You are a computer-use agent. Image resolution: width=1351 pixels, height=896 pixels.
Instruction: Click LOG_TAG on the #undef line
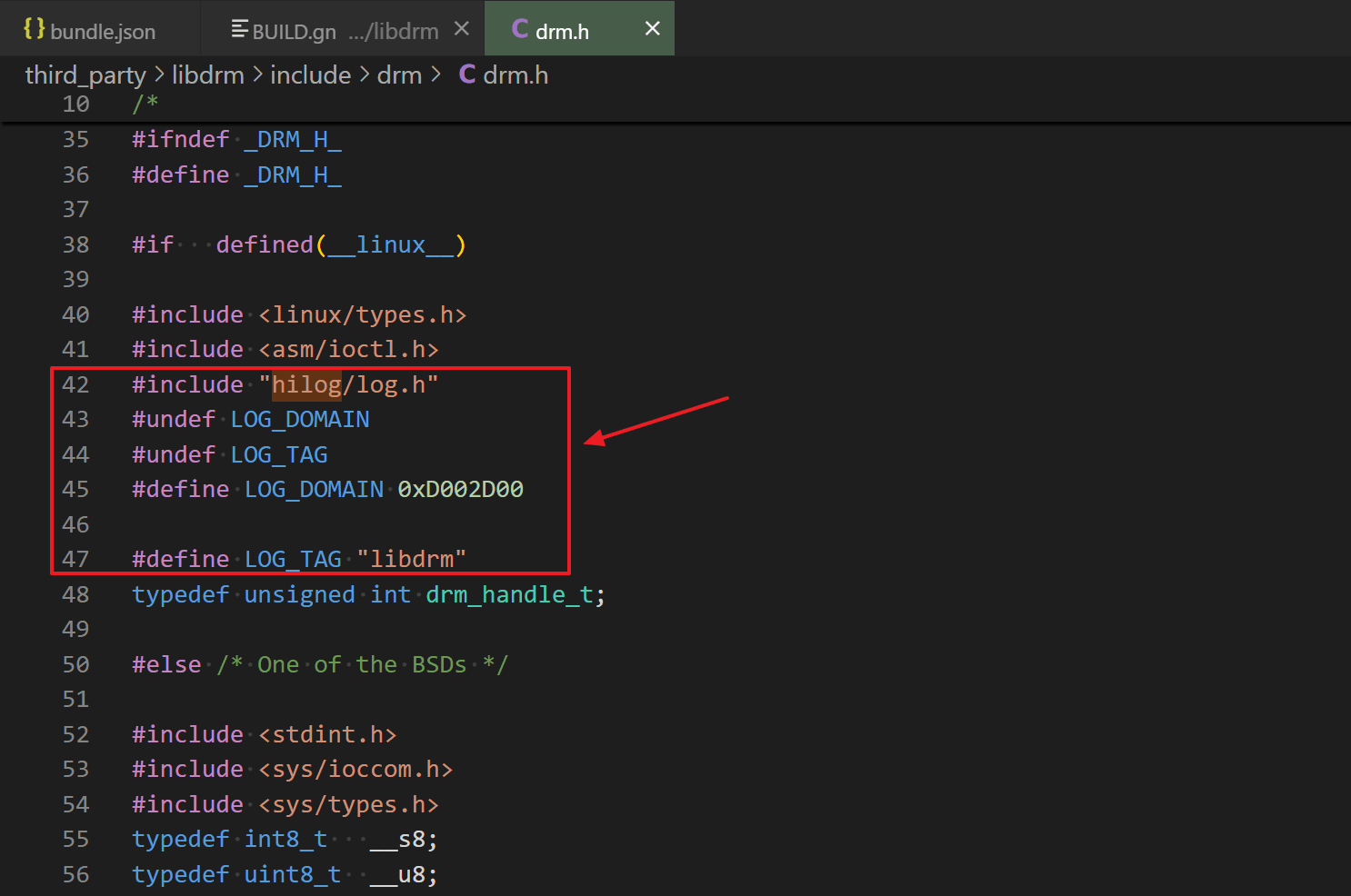pyautogui.click(x=279, y=455)
